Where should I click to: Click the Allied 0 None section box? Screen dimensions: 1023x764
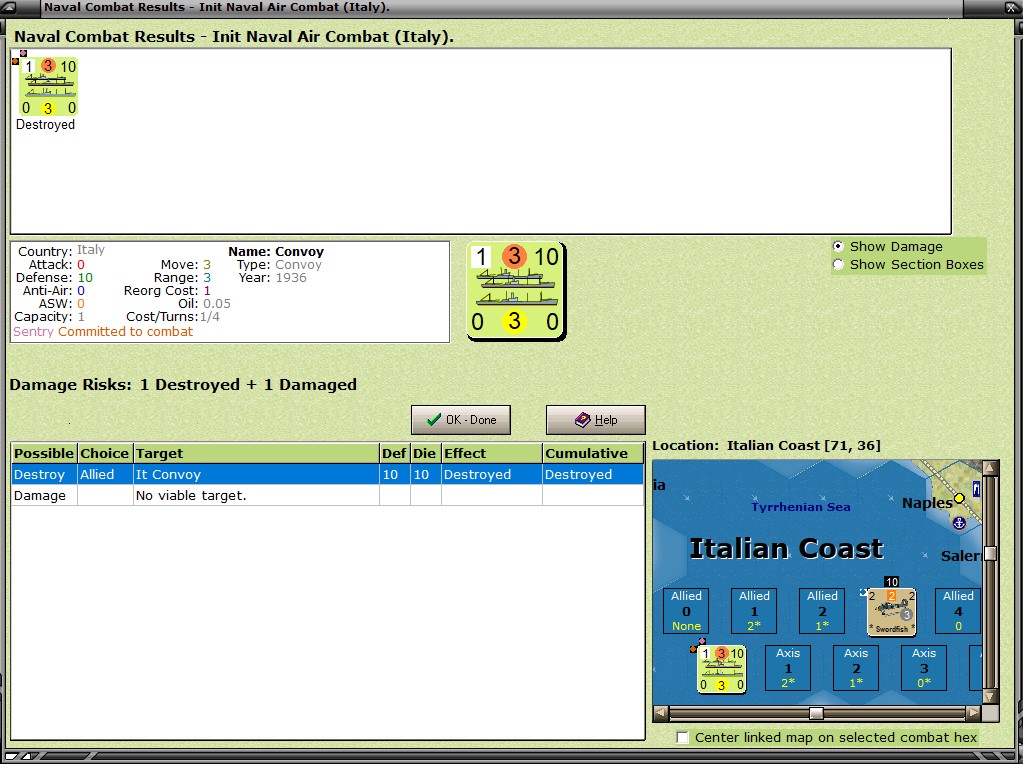pos(686,611)
